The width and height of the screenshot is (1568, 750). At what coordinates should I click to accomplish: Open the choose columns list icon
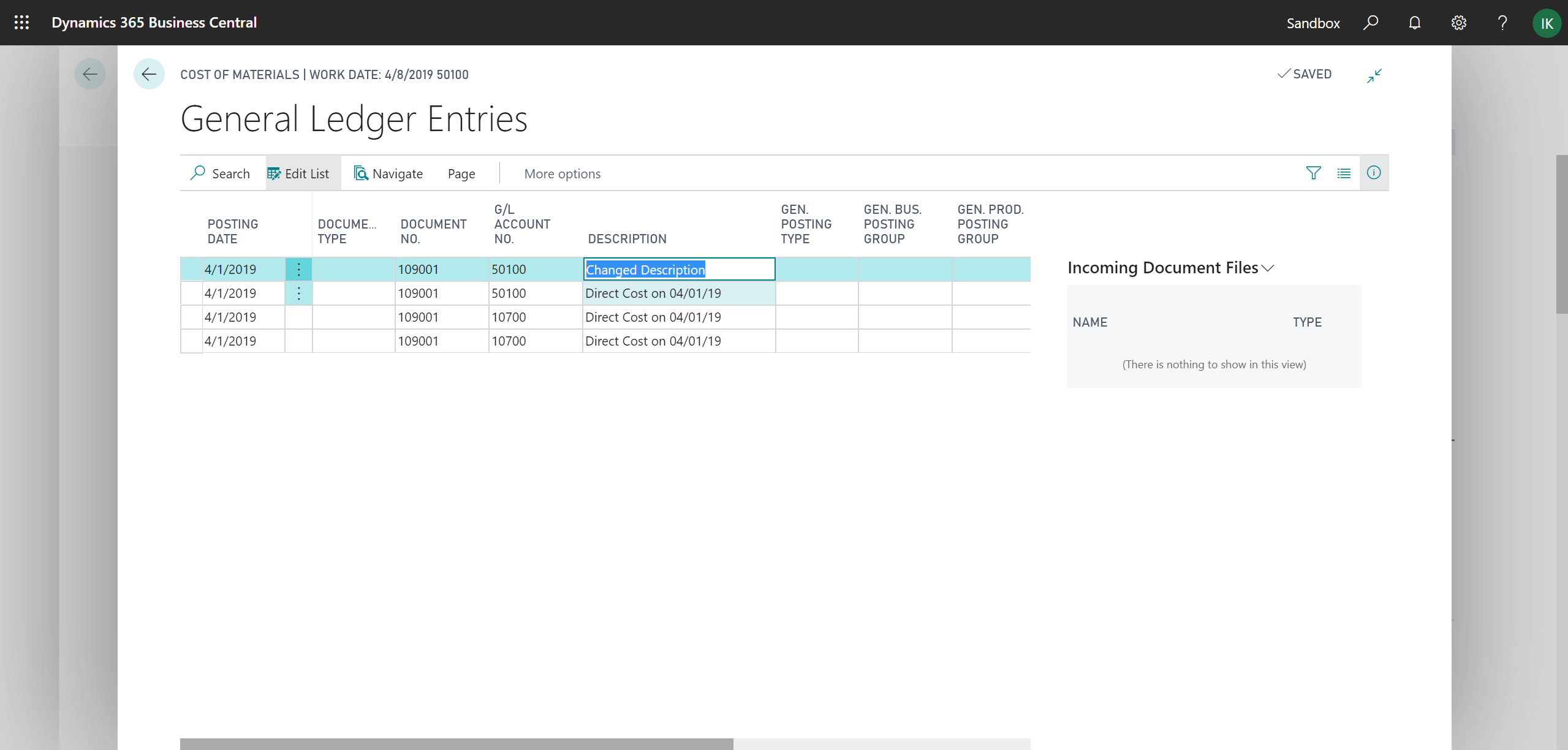[1344, 173]
